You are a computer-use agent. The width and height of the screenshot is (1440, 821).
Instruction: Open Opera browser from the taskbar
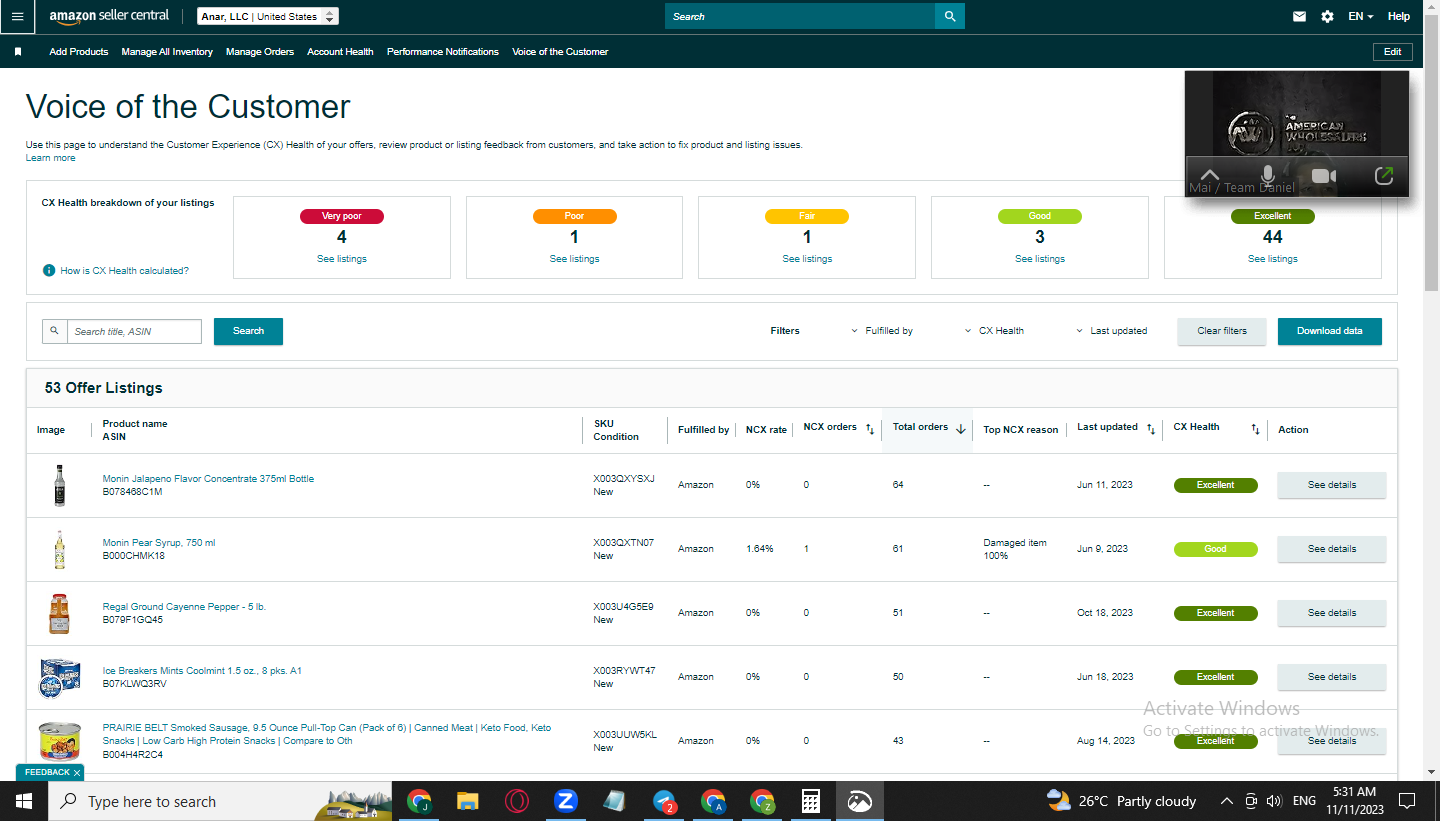(517, 801)
